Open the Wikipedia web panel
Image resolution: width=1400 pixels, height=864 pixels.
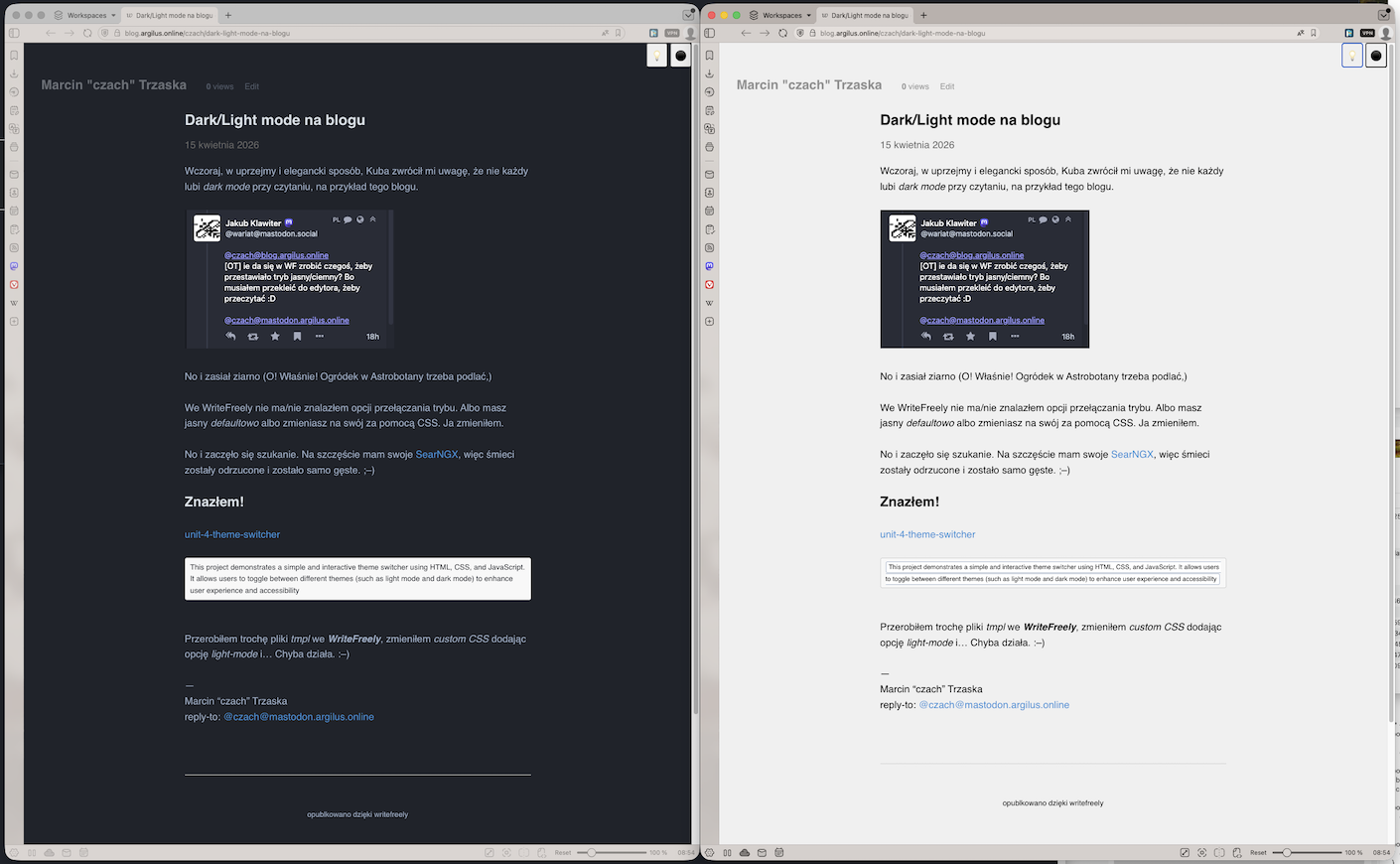(14, 303)
